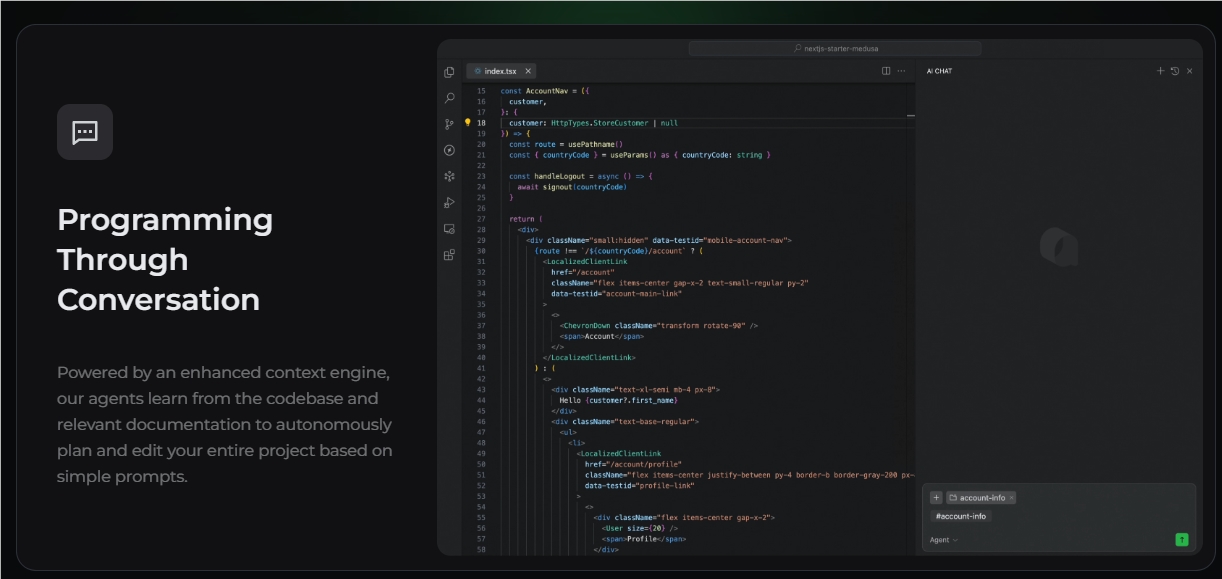Image resolution: width=1222 pixels, height=579 pixels.
Task: Open the Extensions panel from the activity bar
Action: point(450,254)
